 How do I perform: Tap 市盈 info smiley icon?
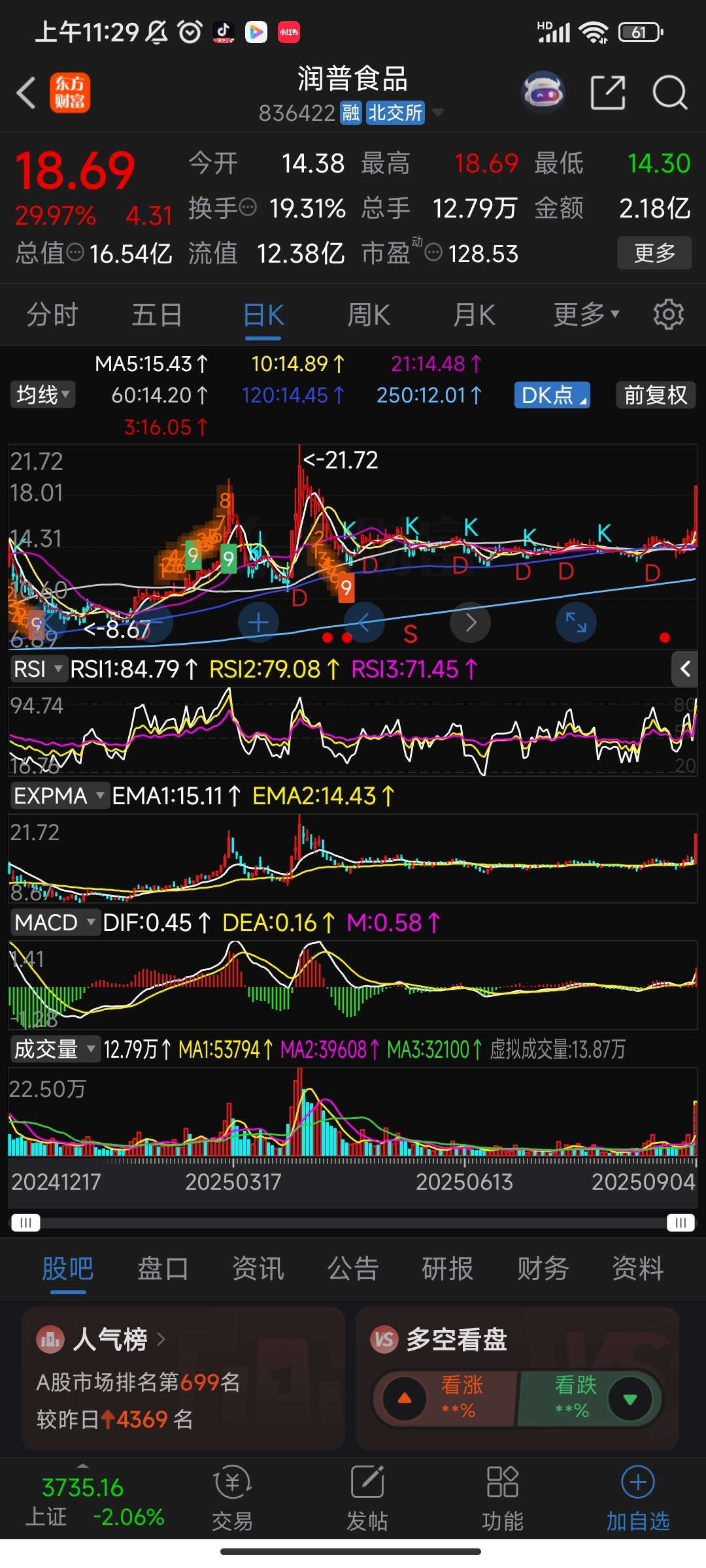pos(433,252)
